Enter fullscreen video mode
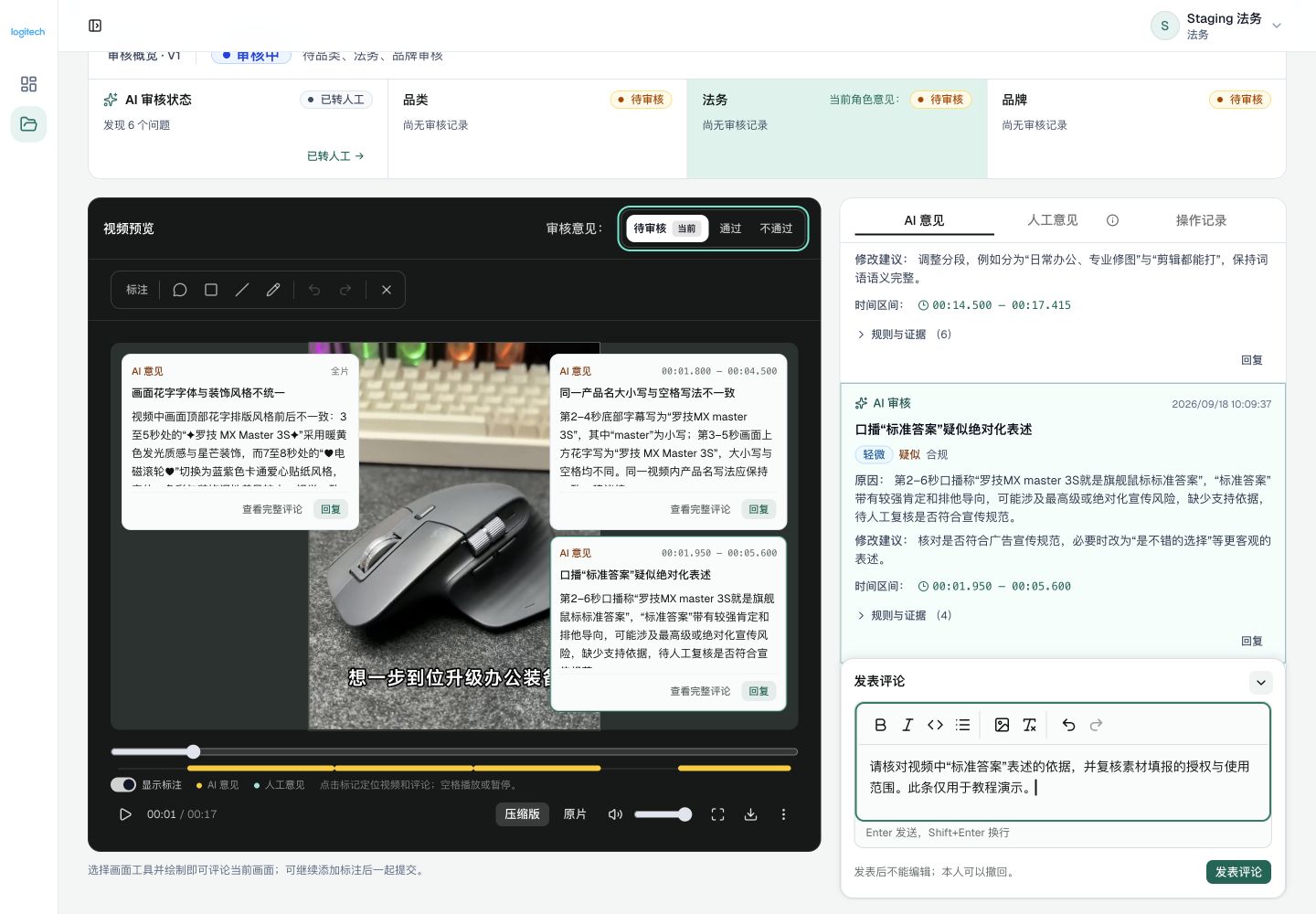 (718, 814)
